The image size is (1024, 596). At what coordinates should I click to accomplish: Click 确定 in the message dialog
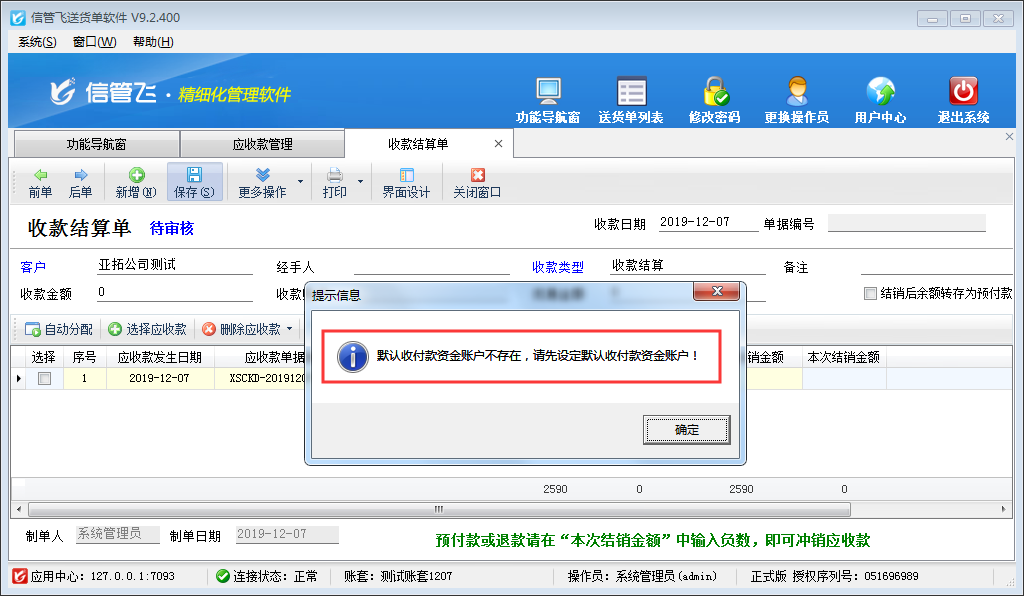tap(687, 430)
